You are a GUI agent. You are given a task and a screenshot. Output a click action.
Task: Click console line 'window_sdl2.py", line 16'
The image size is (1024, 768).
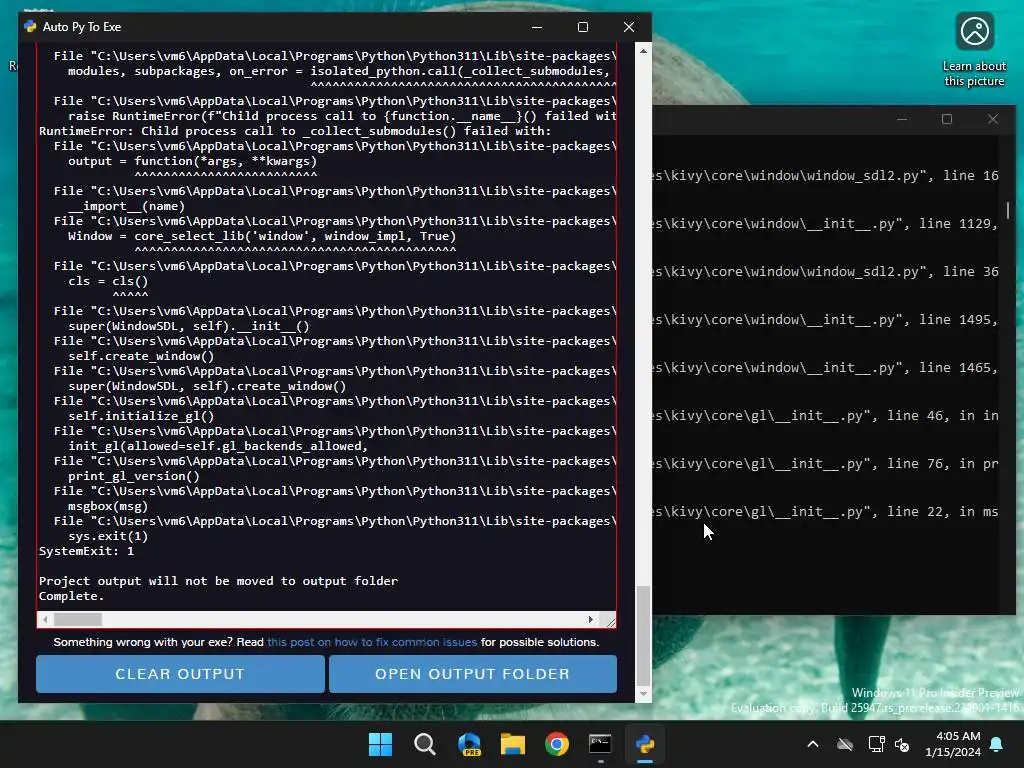coord(825,176)
